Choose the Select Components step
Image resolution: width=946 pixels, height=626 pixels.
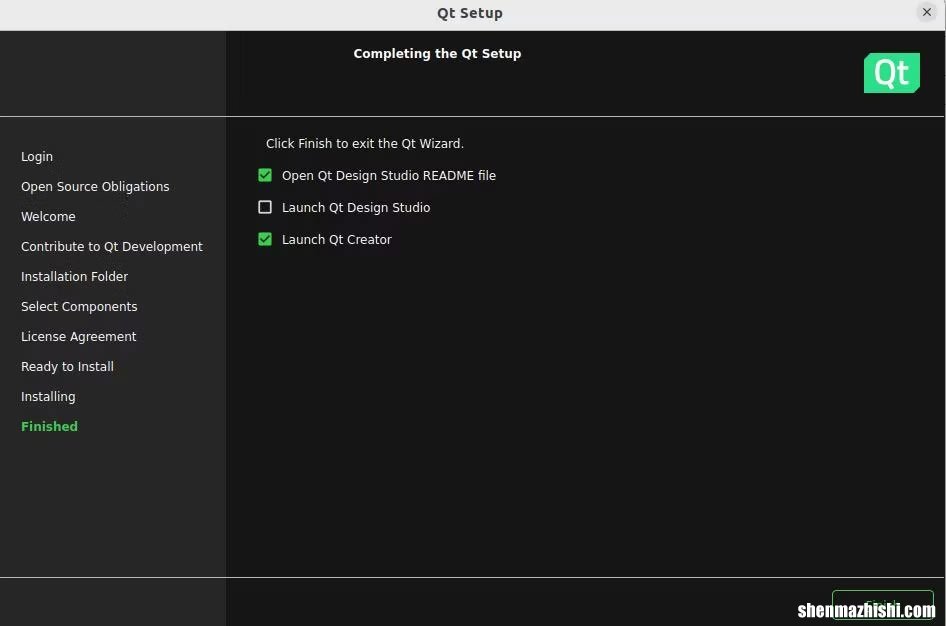point(79,306)
